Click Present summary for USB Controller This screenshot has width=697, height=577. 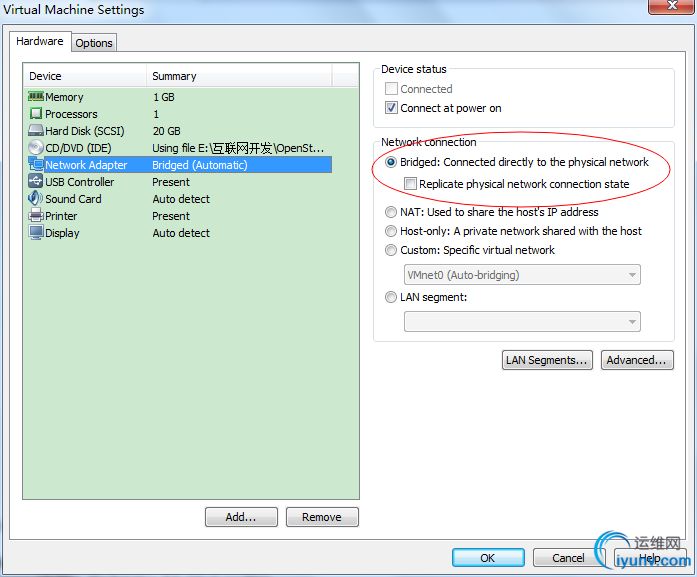(171, 182)
